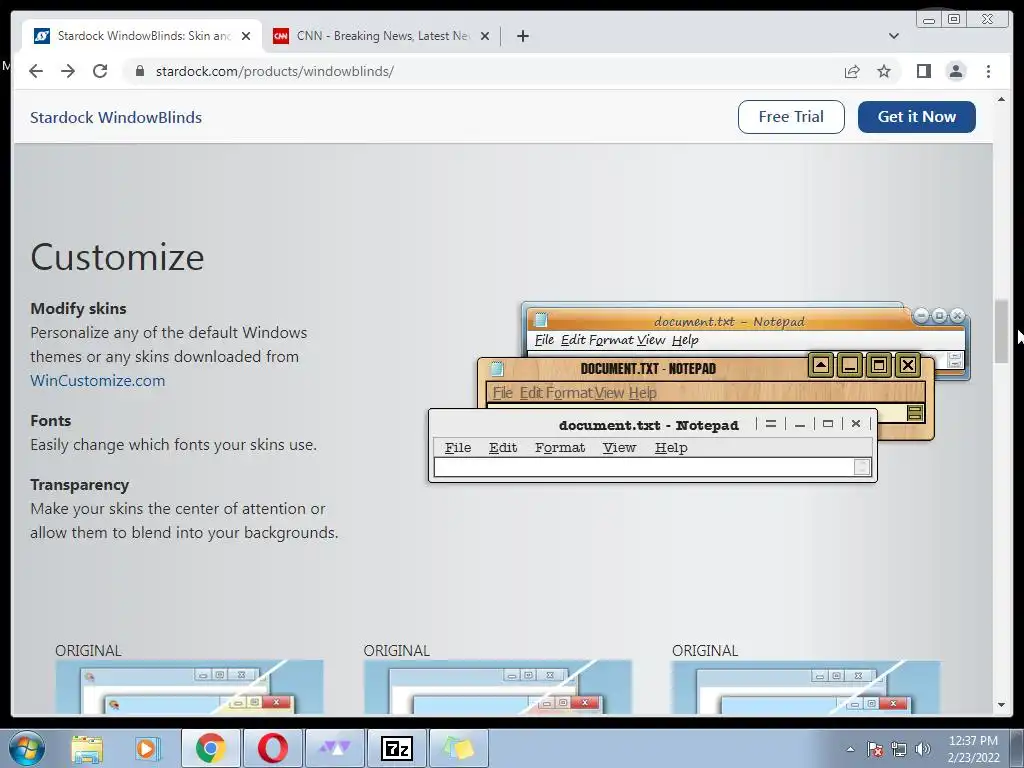
Task: Open the Chrome profile avatar menu
Action: (x=955, y=71)
